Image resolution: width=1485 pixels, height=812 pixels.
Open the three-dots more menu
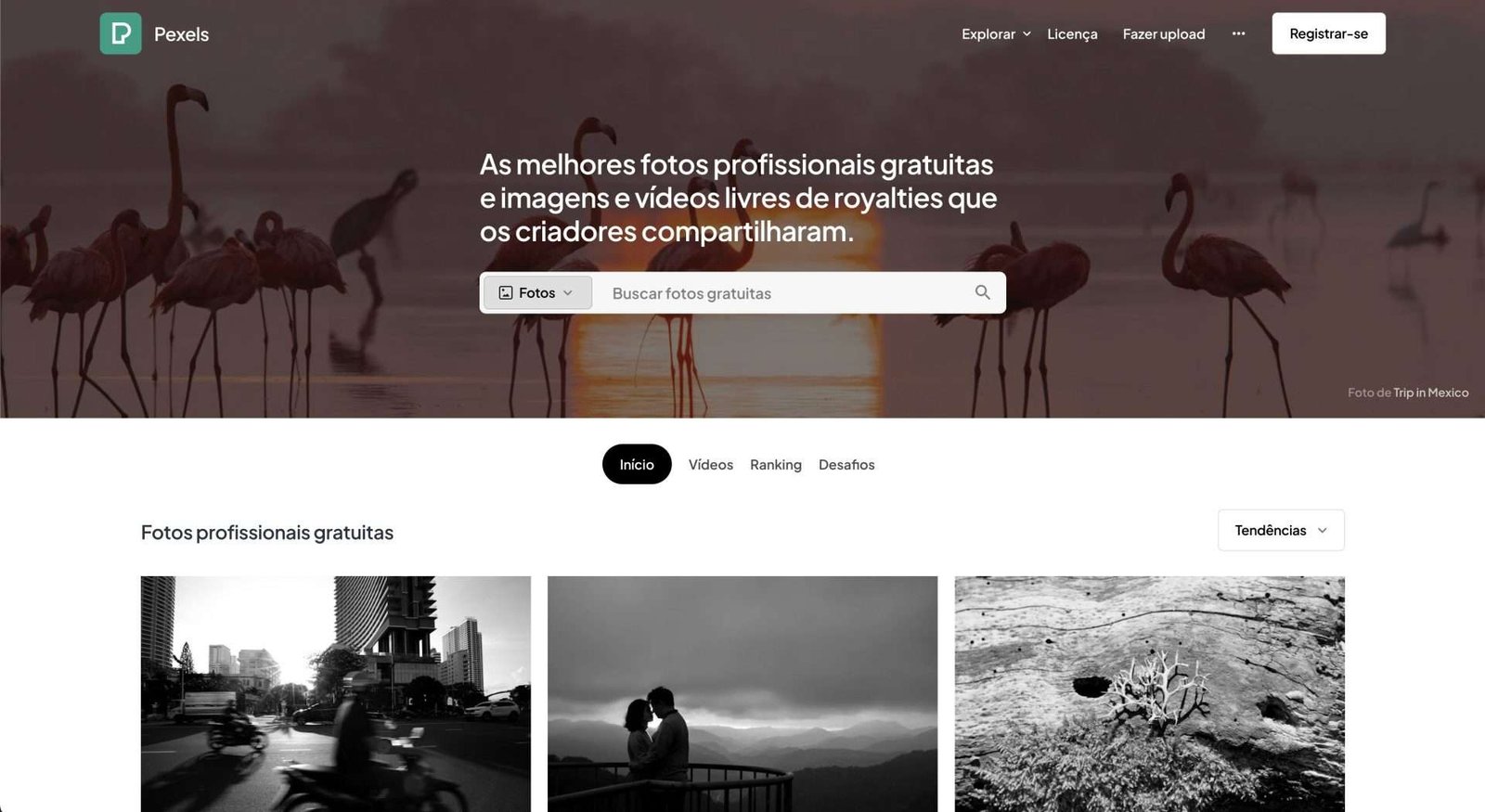1238,33
